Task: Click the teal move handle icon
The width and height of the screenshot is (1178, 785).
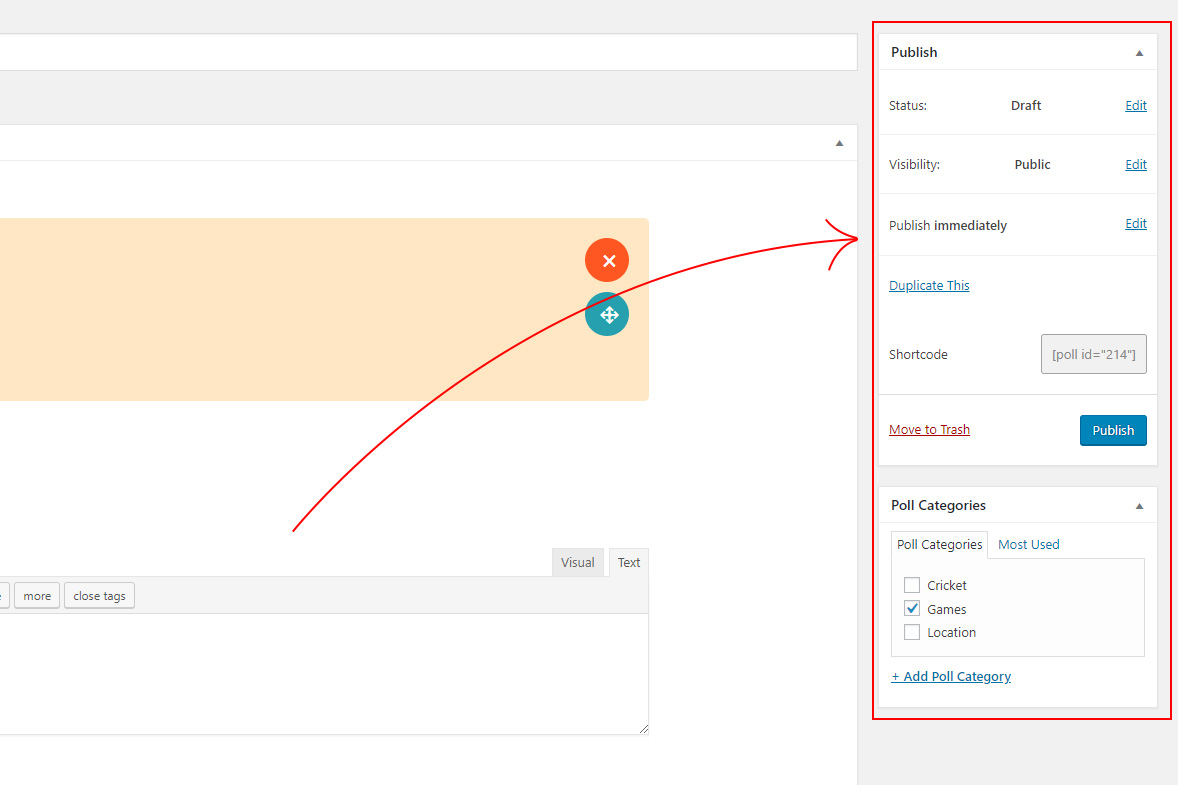Action: [607, 315]
